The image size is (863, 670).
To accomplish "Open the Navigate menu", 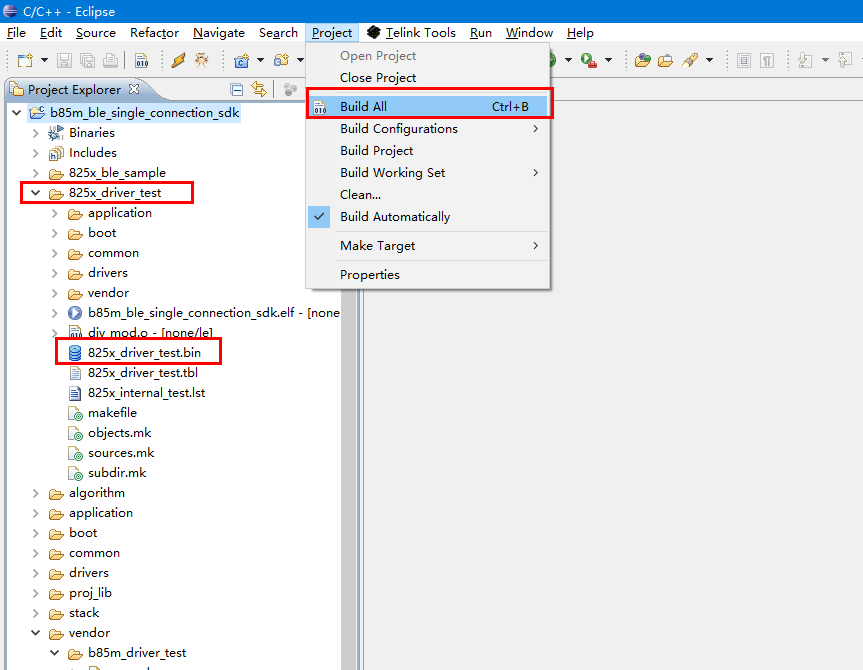I will 219,33.
